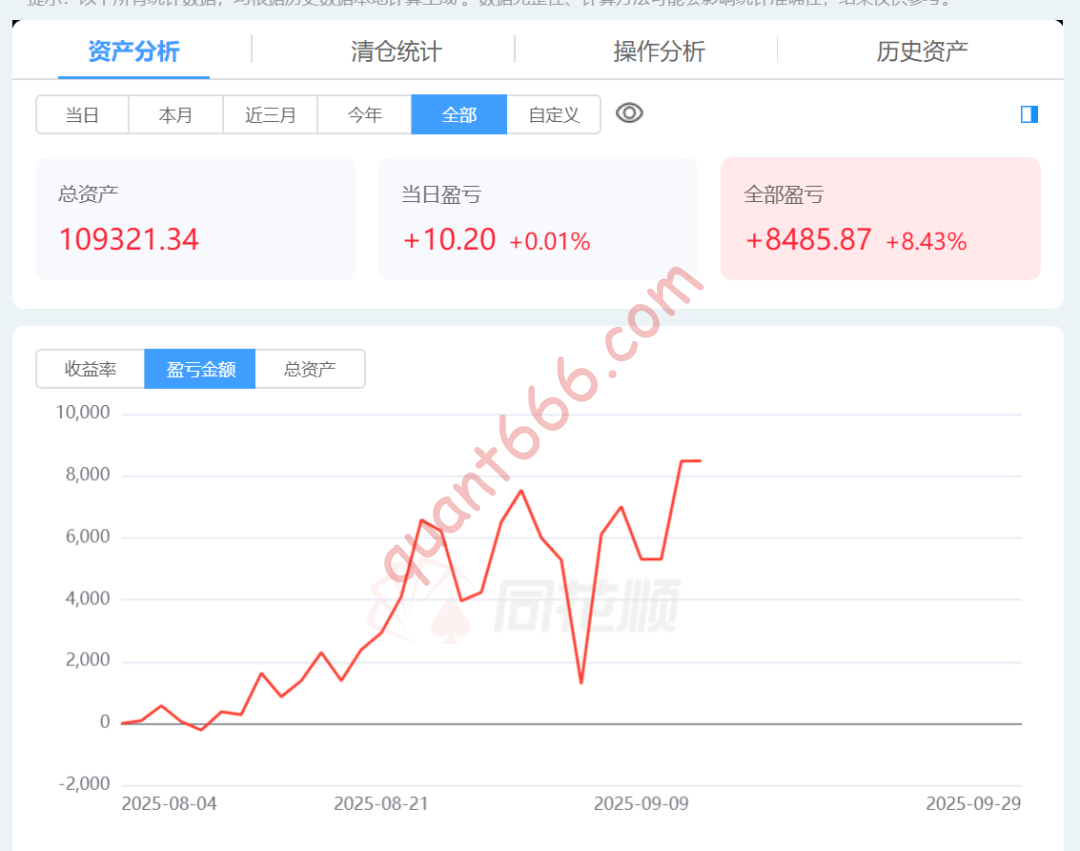Click the 当日盈亏 summary card

[538, 218]
